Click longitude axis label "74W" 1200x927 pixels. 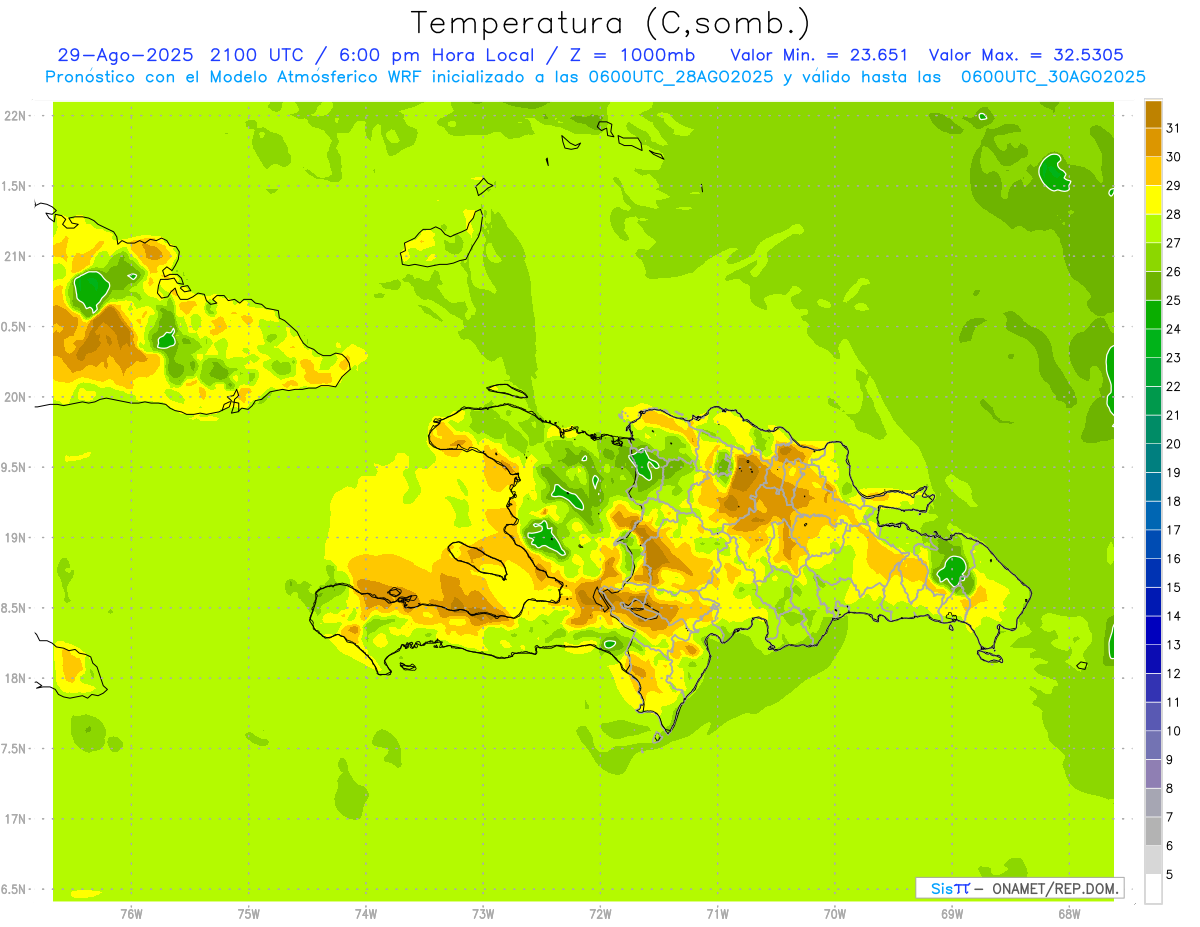tap(366, 914)
